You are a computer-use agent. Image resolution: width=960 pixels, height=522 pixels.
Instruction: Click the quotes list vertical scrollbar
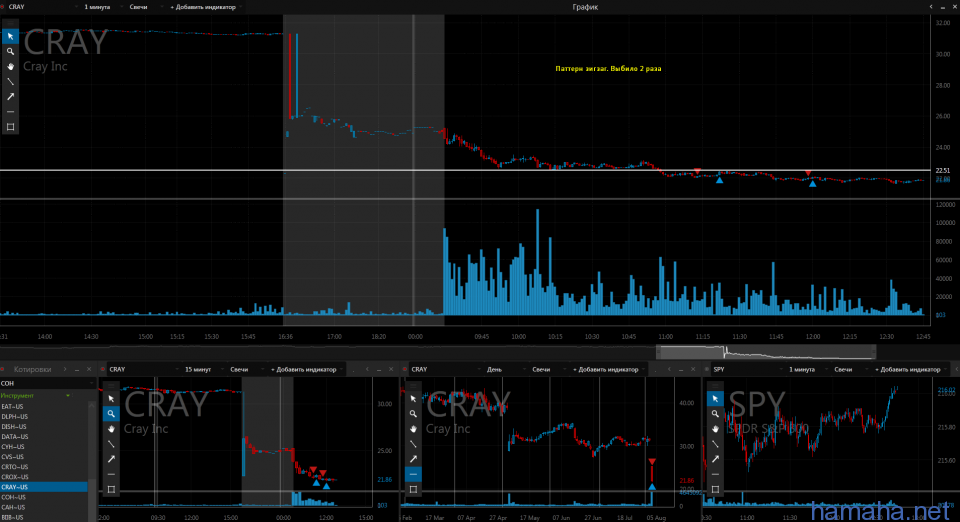click(x=92, y=461)
